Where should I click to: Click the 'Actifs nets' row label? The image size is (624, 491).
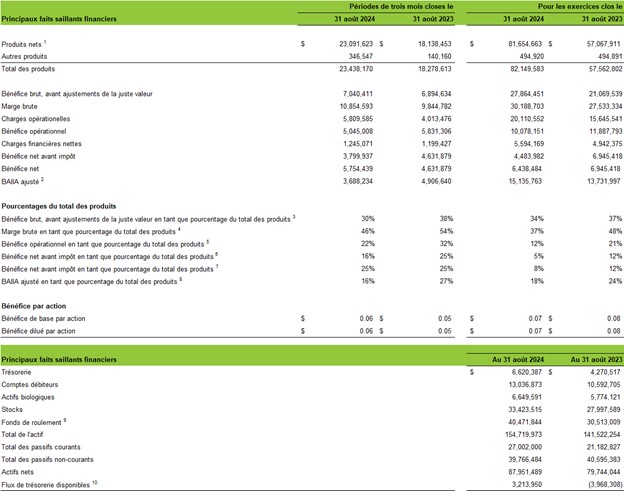18,472
